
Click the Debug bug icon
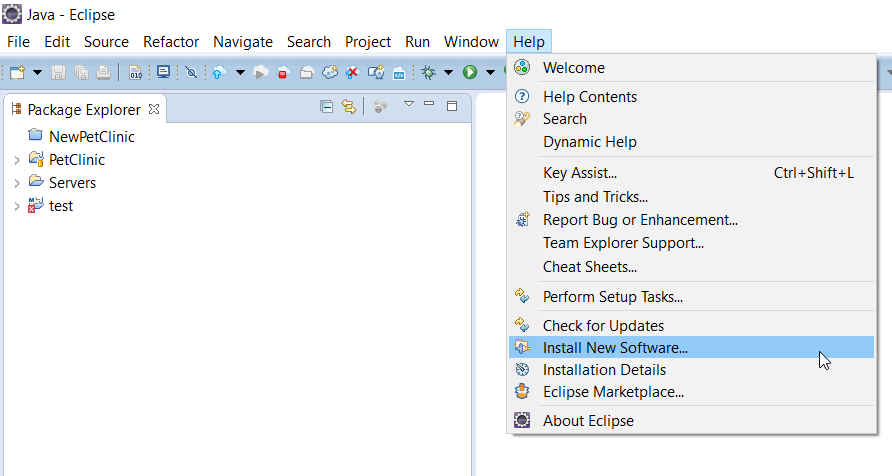(x=428, y=72)
